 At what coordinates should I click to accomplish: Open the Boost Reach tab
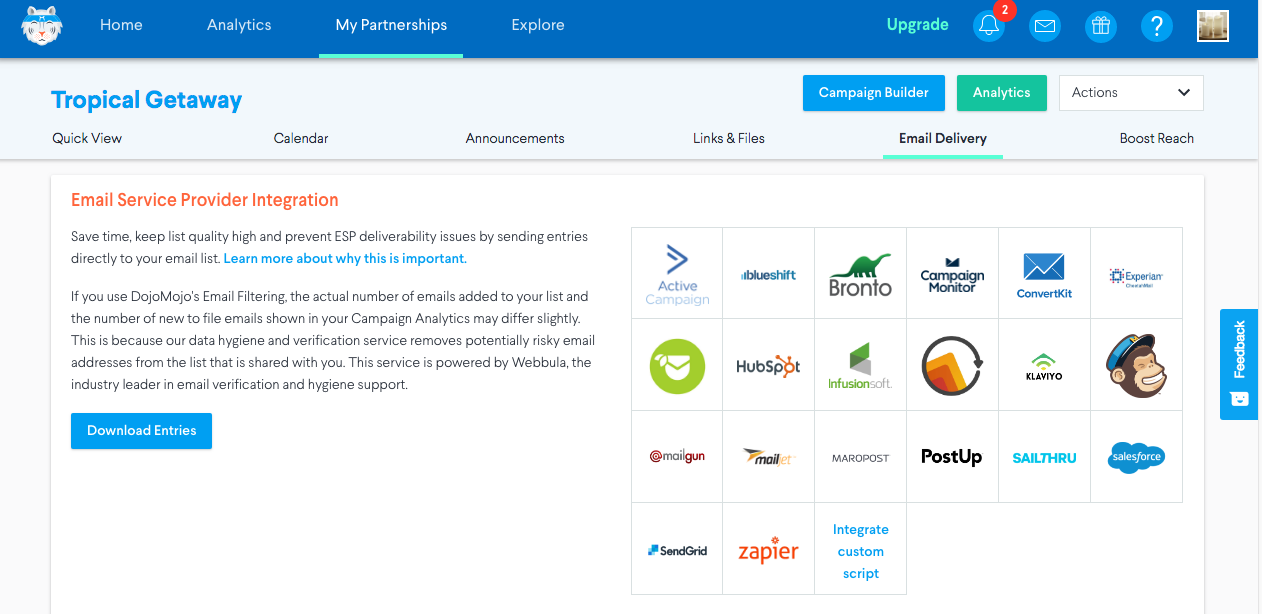(x=1157, y=138)
